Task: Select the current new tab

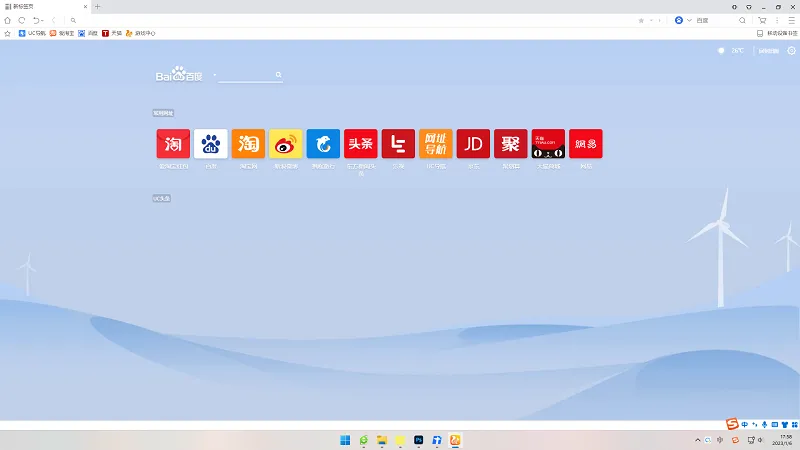Action: coord(46,7)
